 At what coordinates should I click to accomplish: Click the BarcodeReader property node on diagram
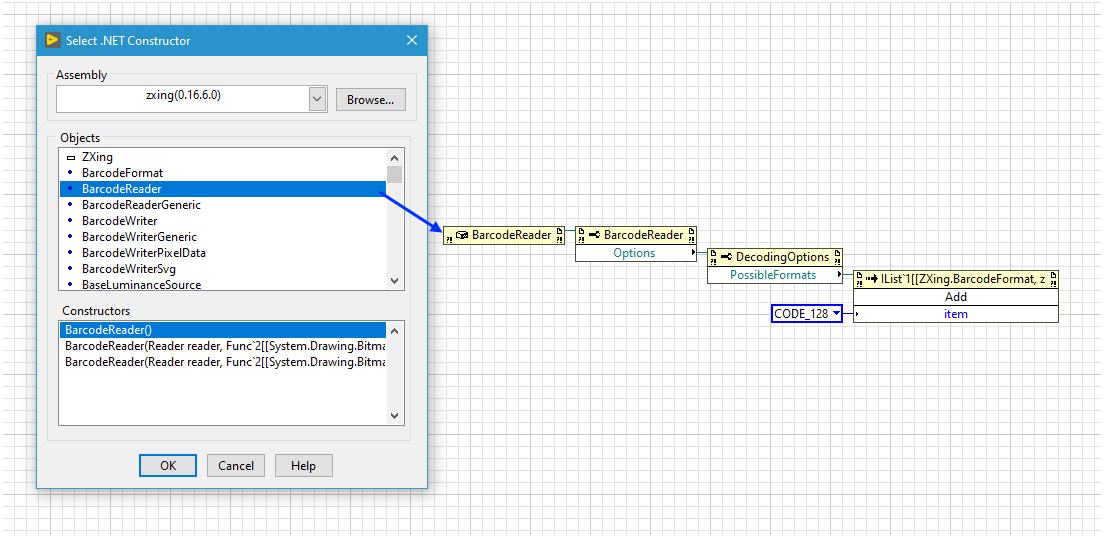(634, 235)
